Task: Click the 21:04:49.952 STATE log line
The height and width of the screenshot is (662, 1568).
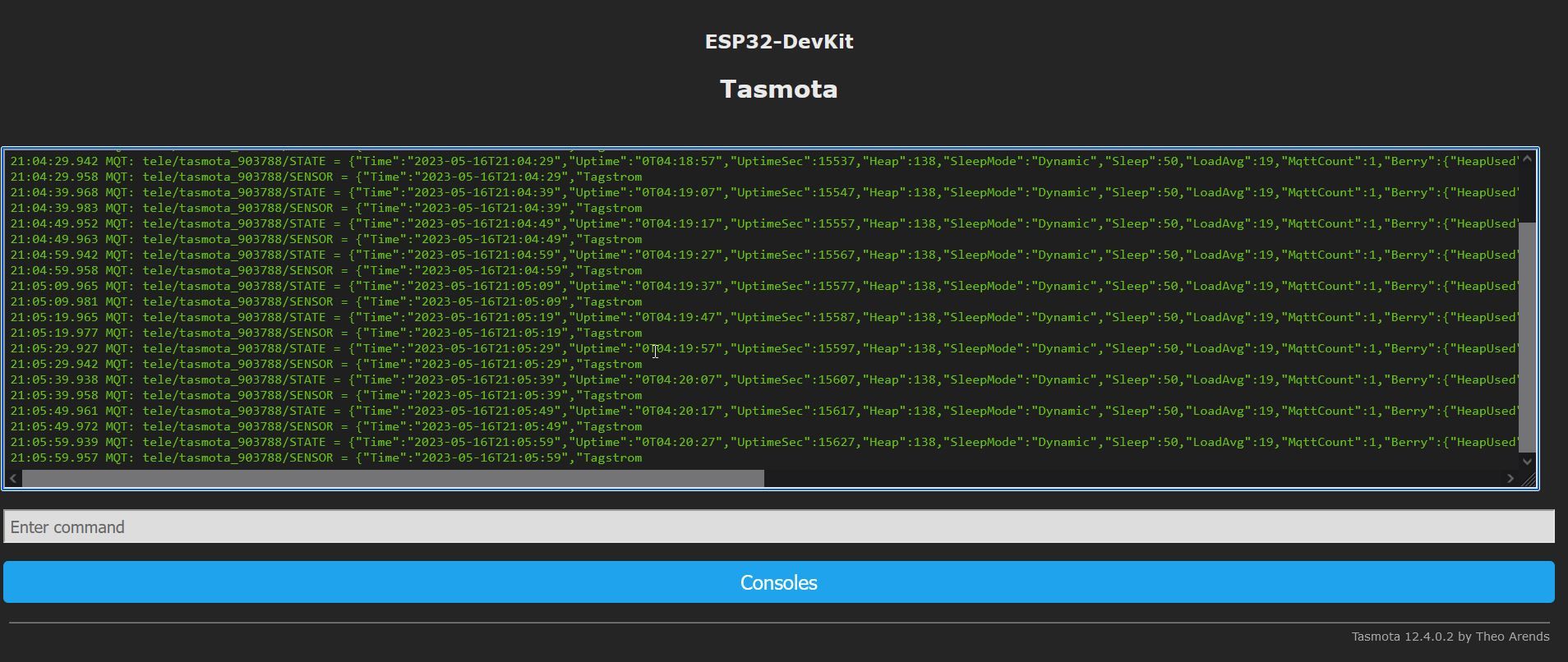Action: (x=764, y=223)
